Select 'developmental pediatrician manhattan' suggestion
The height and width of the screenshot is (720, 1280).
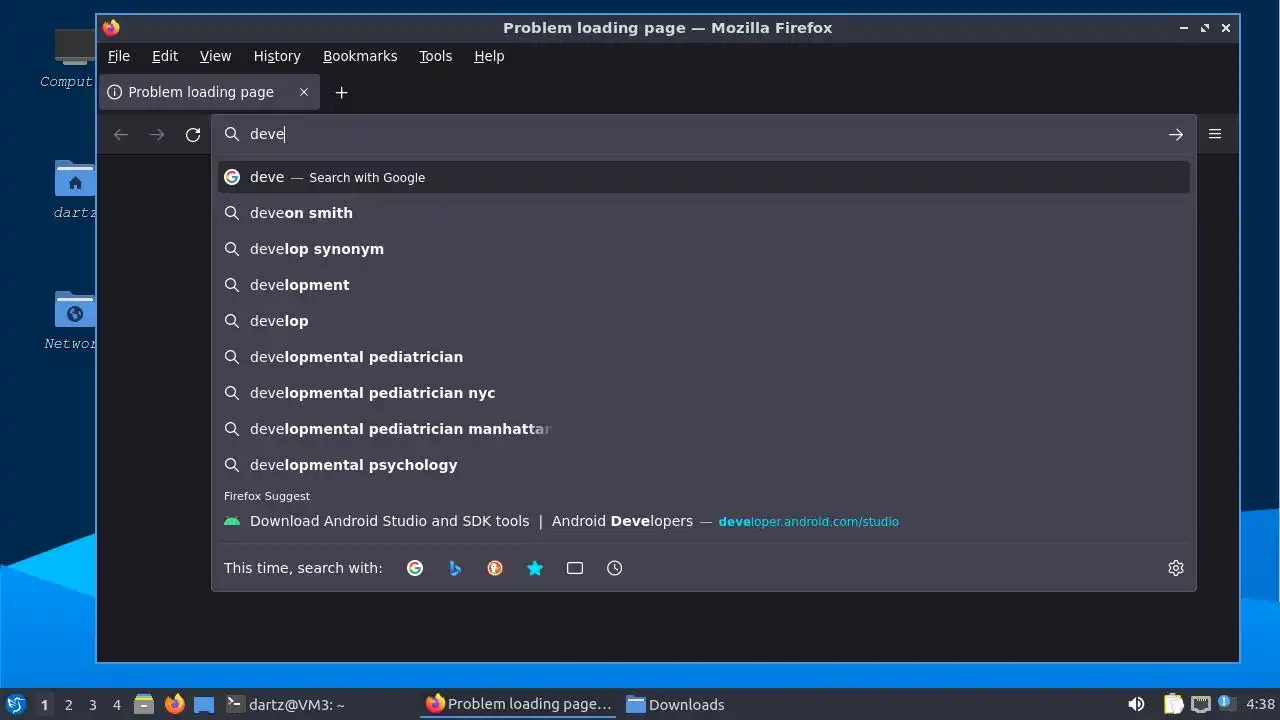pyautogui.click(x=703, y=429)
